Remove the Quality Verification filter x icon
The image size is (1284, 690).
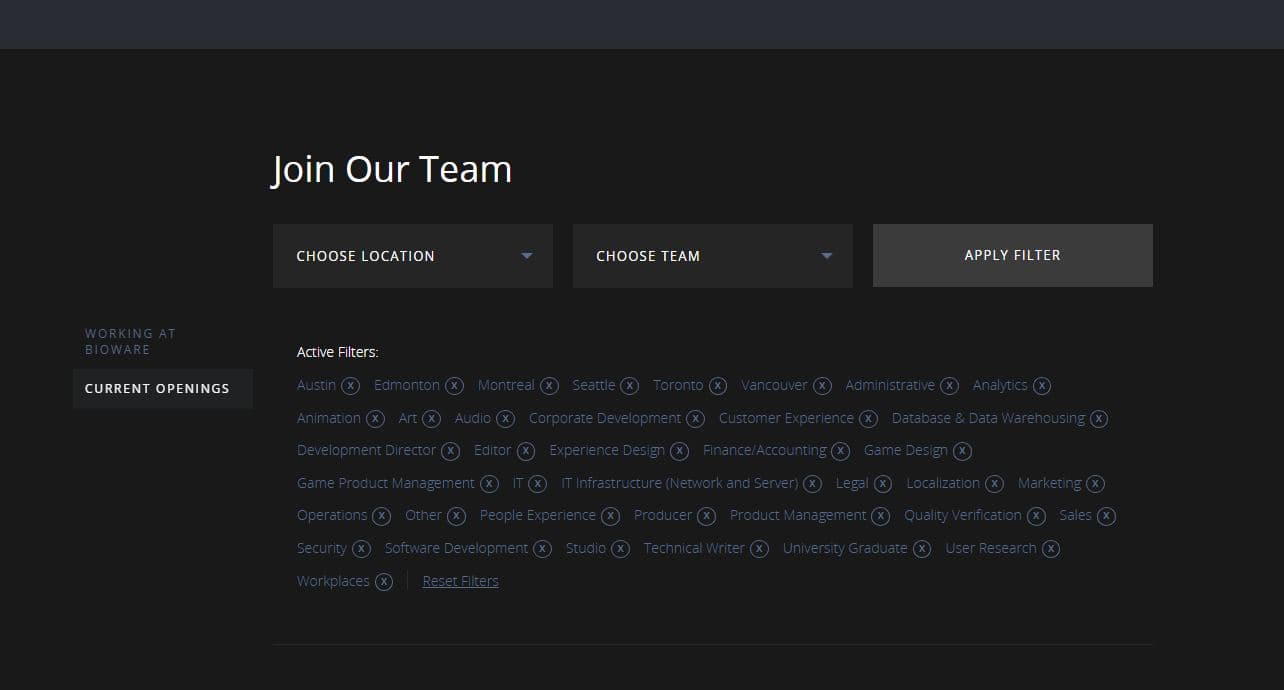point(1036,516)
